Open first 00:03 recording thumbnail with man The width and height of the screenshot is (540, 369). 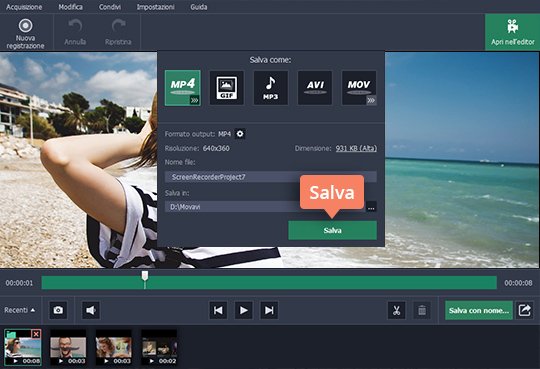pos(68,347)
